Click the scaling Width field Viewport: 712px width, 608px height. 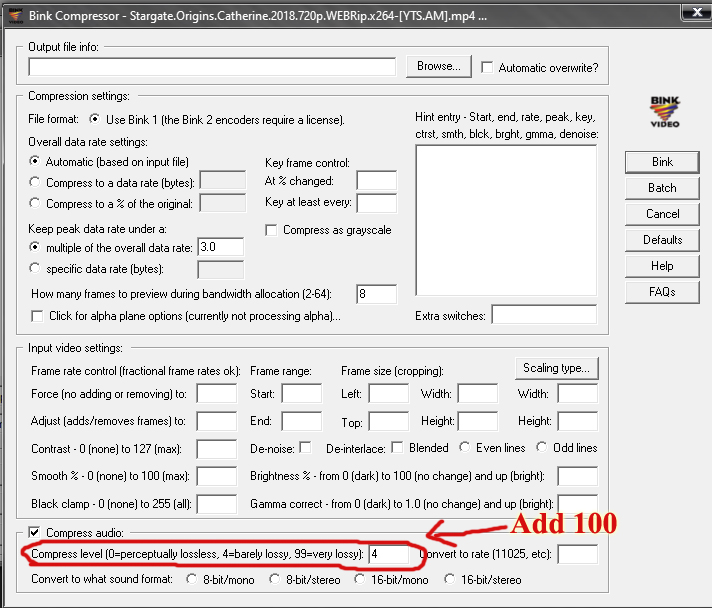point(578,394)
